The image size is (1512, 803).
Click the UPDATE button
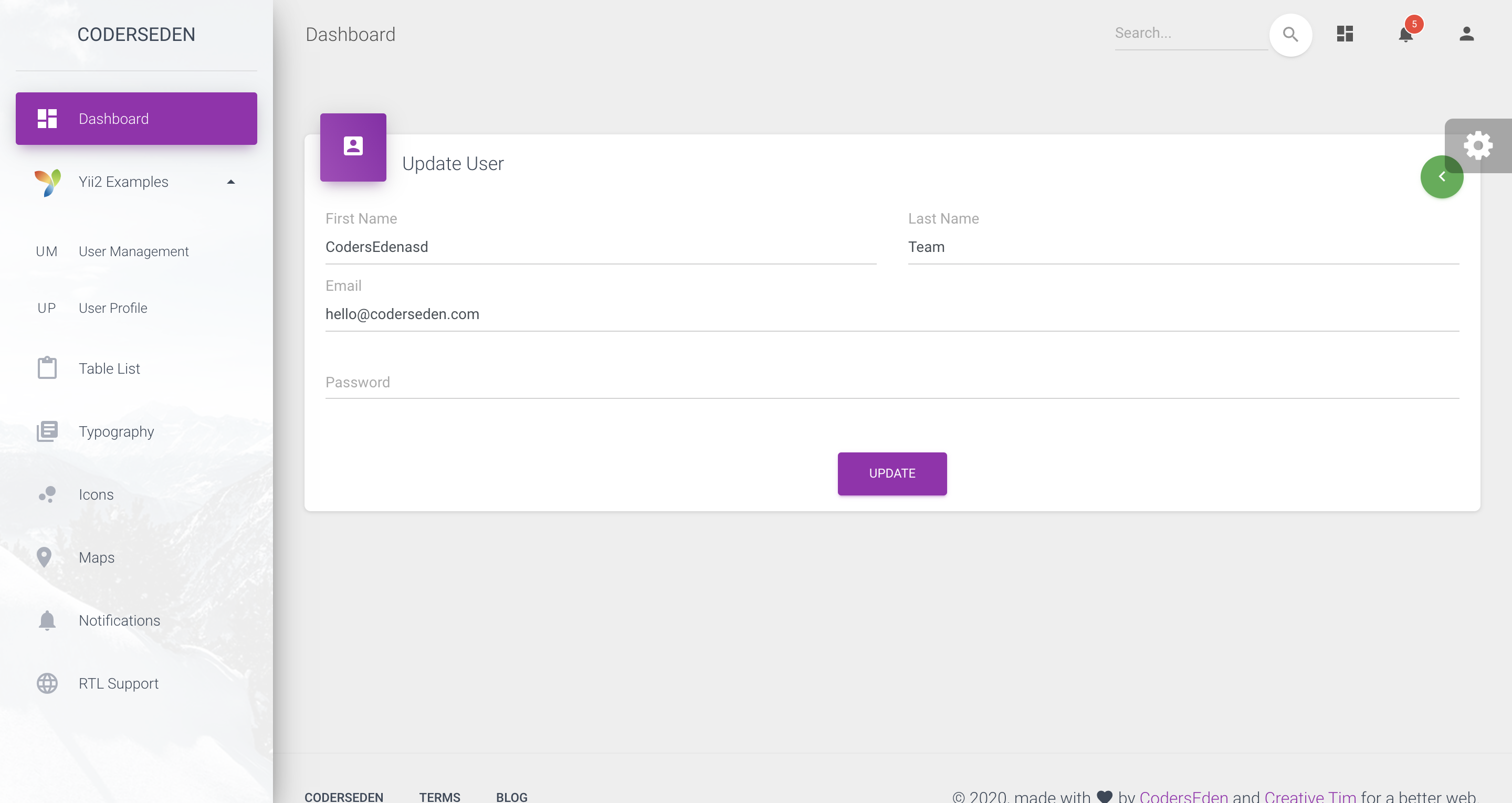(x=891, y=473)
